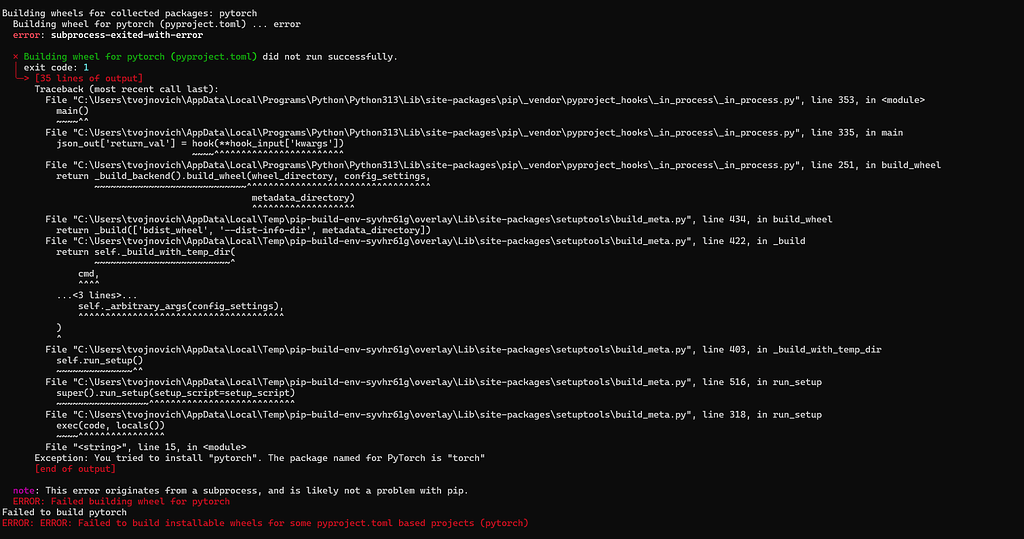Viewport: 1024px width, 539px height.
Task: Click the 'File "<string>", line 15' line
Action: click(x=146, y=446)
